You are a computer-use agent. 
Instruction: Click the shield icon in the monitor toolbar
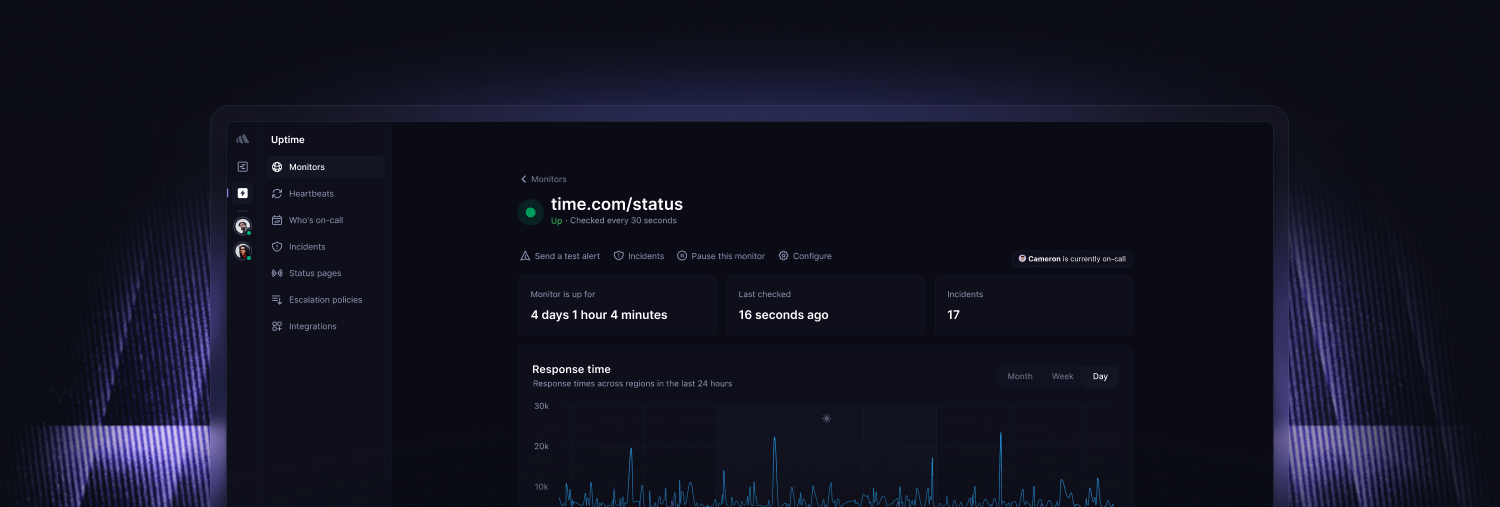pos(619,256)
